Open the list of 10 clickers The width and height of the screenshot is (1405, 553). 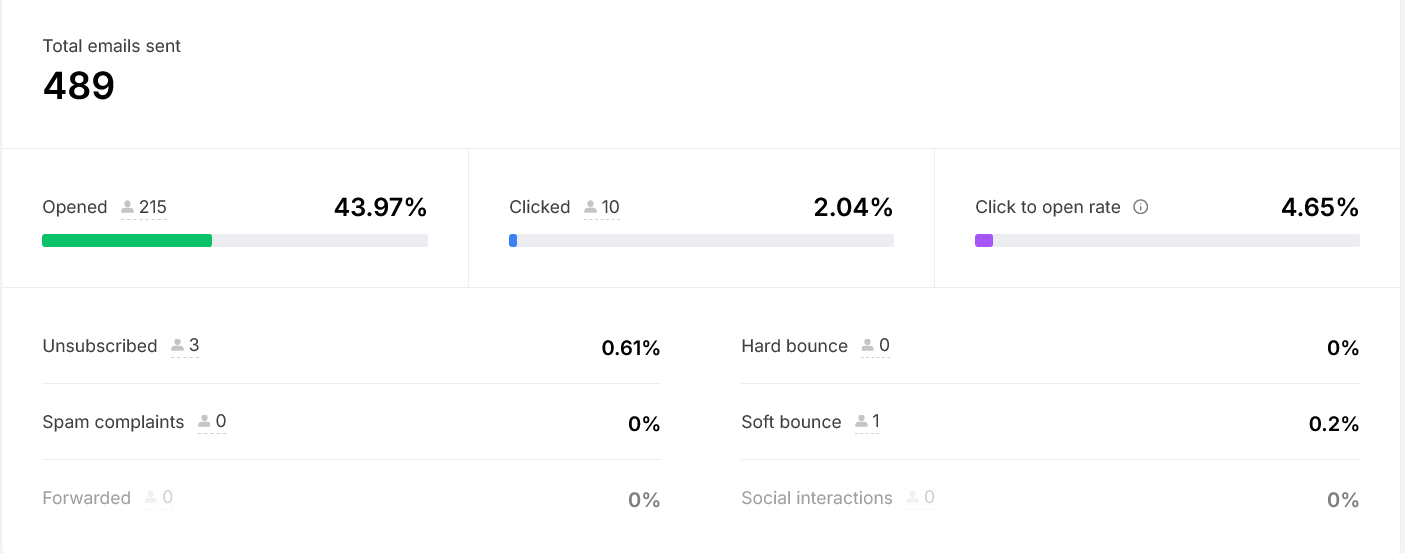pos(610,207)
